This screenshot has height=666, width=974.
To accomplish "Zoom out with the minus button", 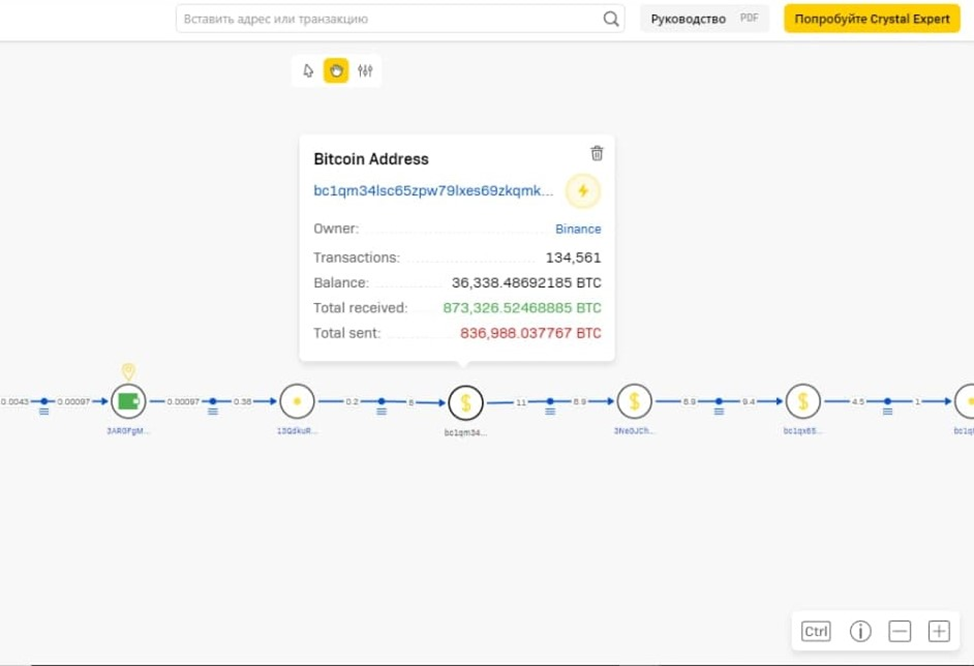I will [899, 631].
